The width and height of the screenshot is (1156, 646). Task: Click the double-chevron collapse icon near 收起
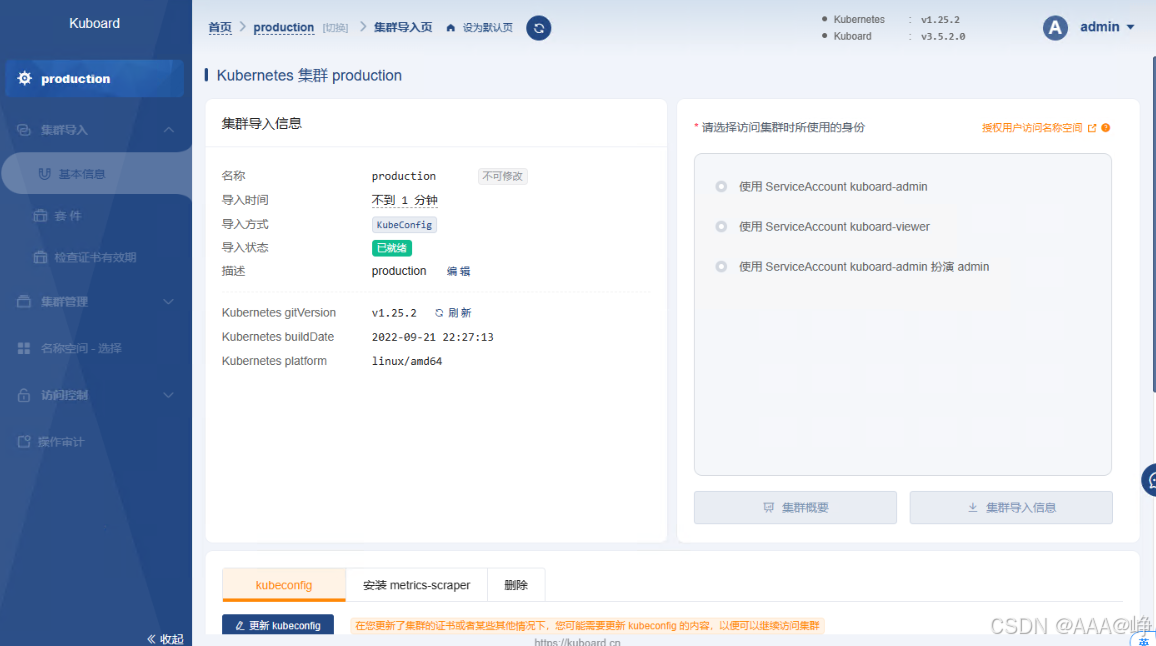(151, 639)
